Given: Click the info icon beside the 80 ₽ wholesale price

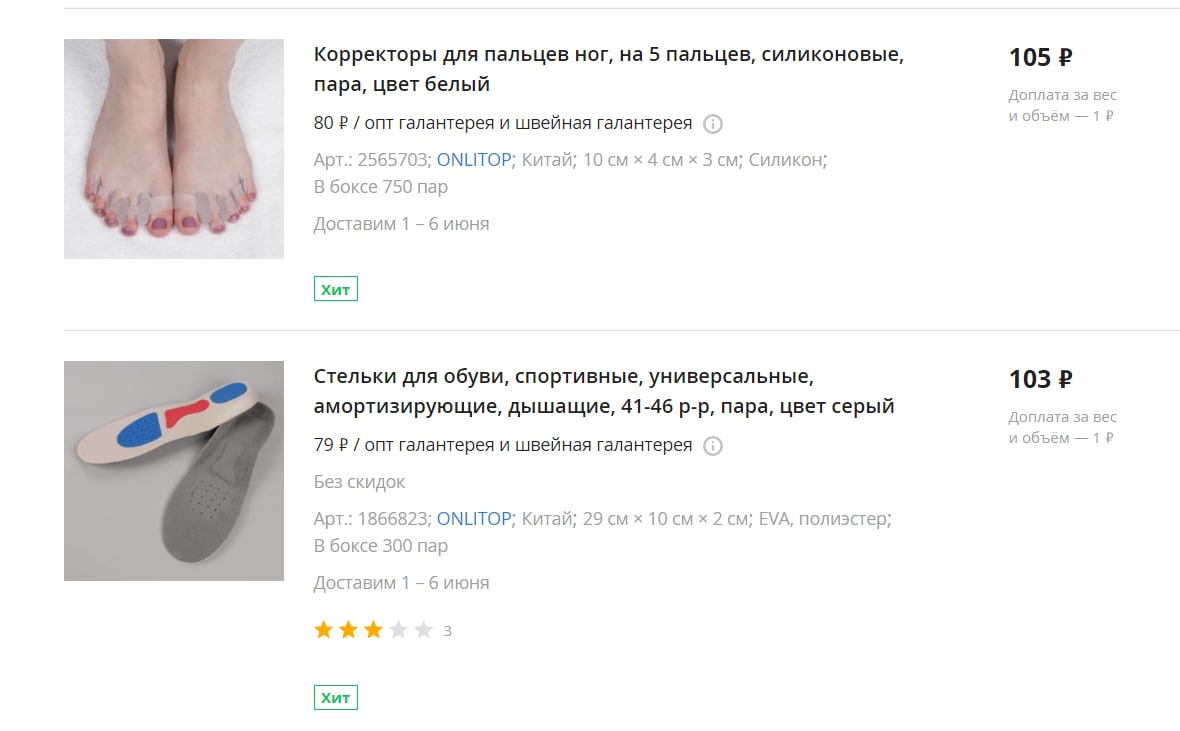Looking at the screenshot, I should (713, 123).
